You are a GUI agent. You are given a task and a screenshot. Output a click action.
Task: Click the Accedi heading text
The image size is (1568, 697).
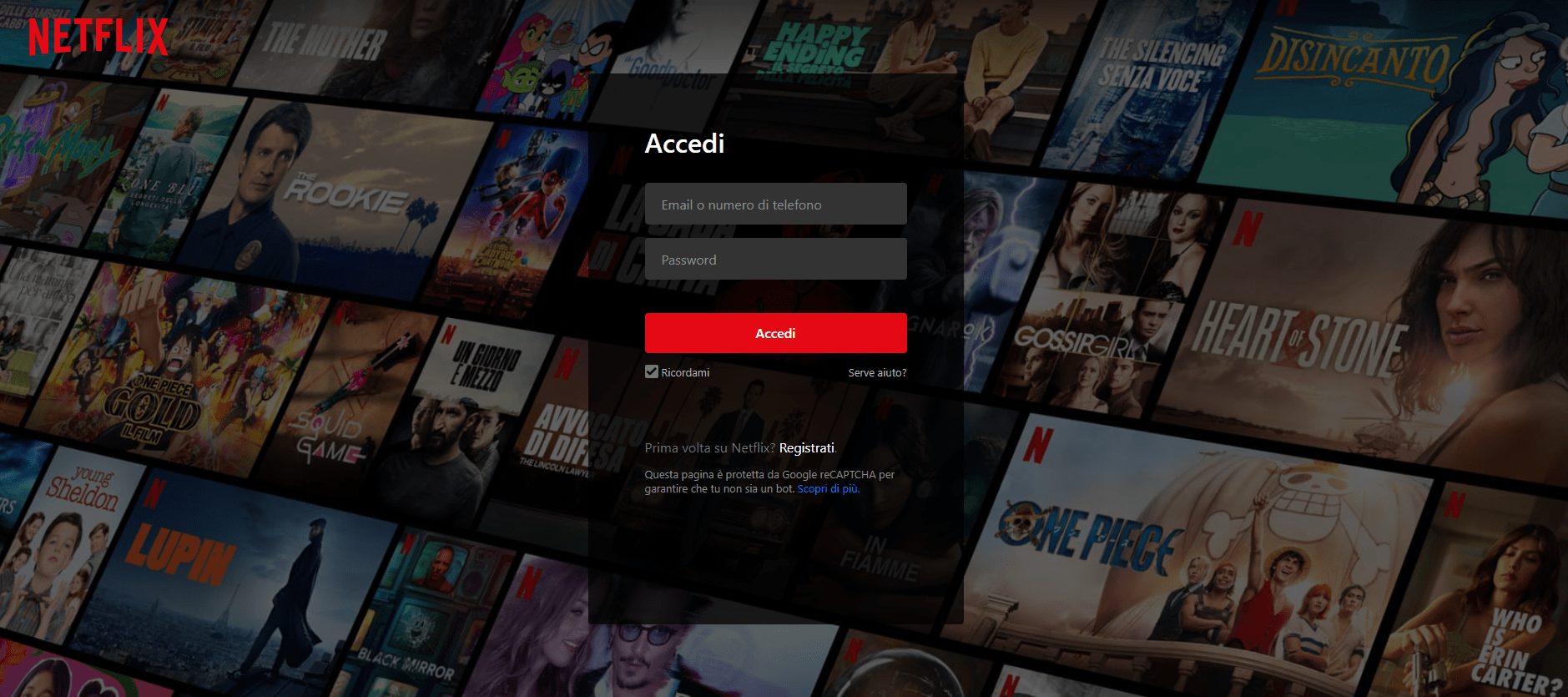[x=684, y=144]
